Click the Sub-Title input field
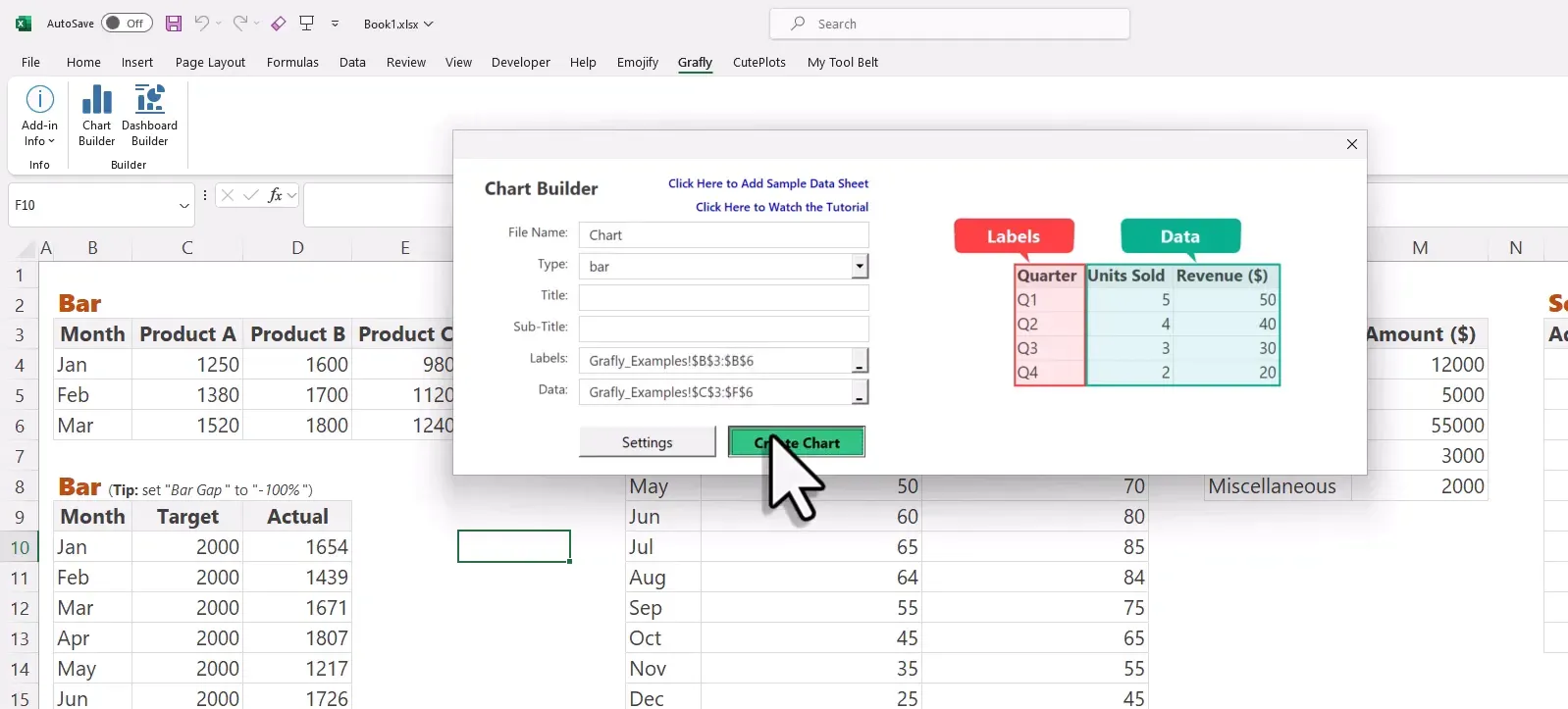 [724, 329]
